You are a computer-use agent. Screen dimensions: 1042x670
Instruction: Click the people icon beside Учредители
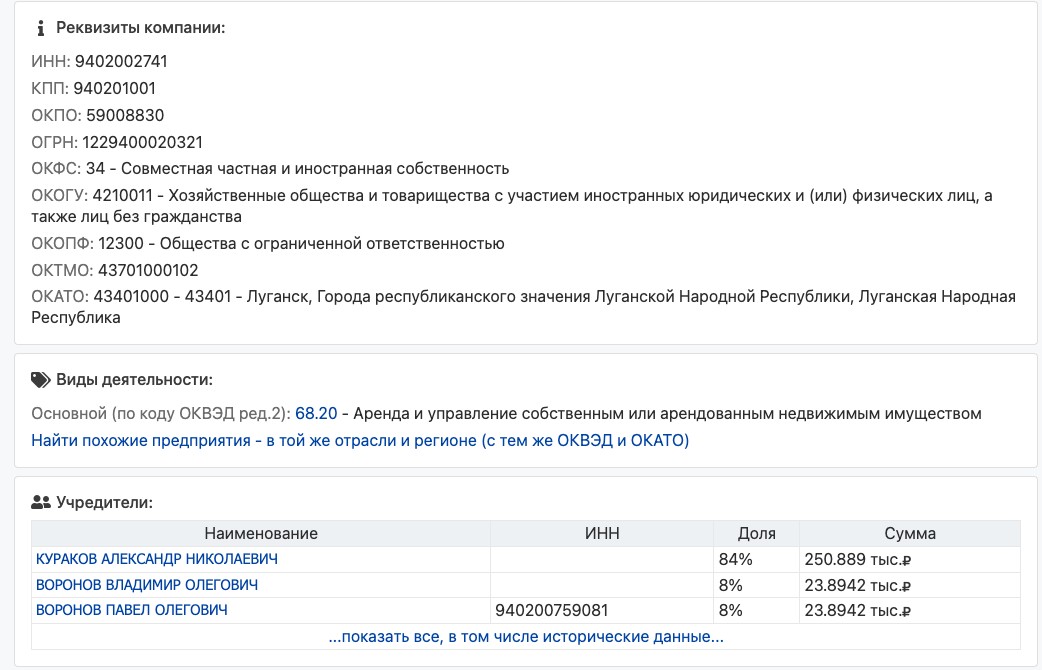[41, 502]
